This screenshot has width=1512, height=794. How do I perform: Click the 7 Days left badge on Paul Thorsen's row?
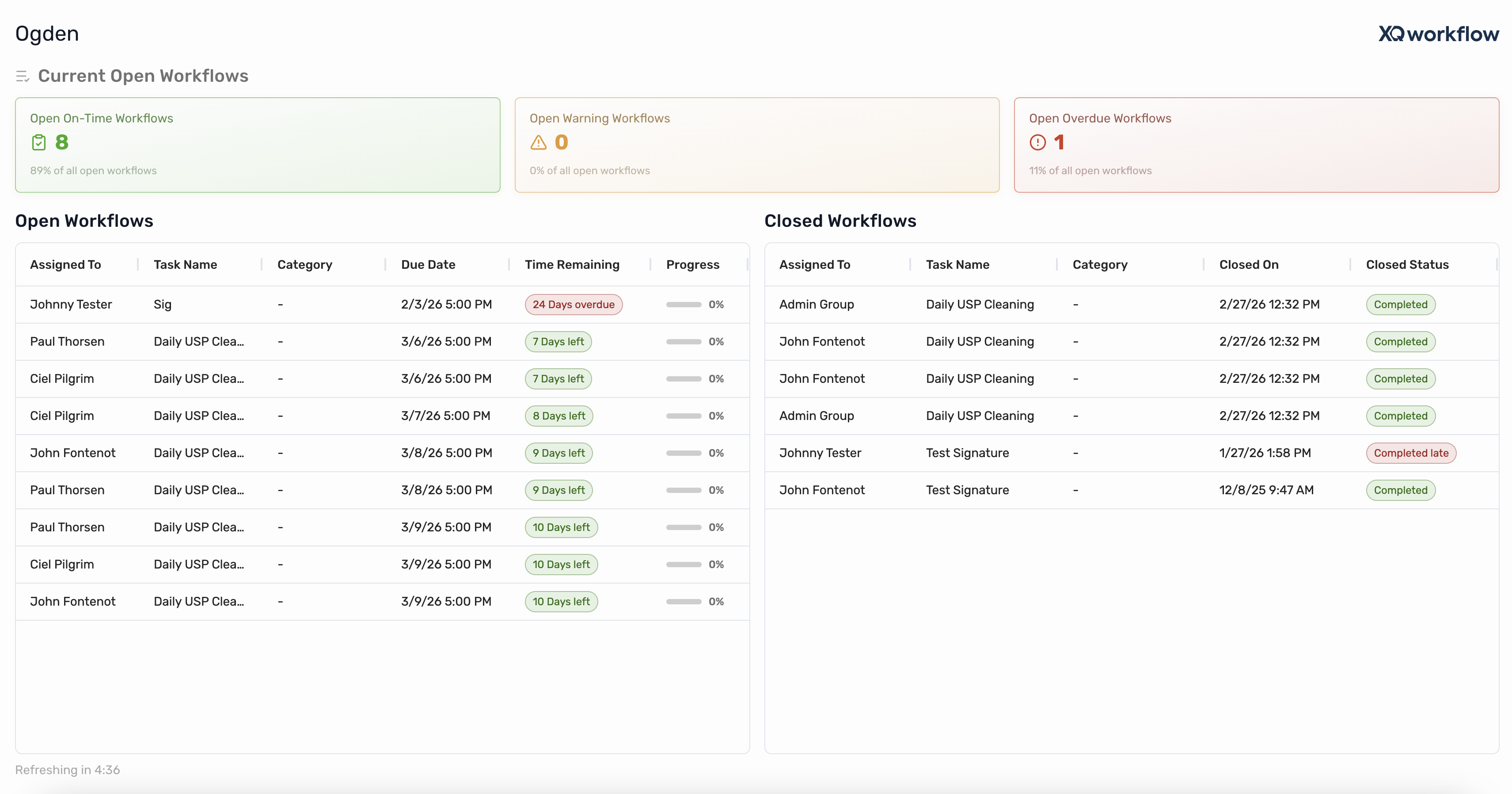[x=558, y=341]
